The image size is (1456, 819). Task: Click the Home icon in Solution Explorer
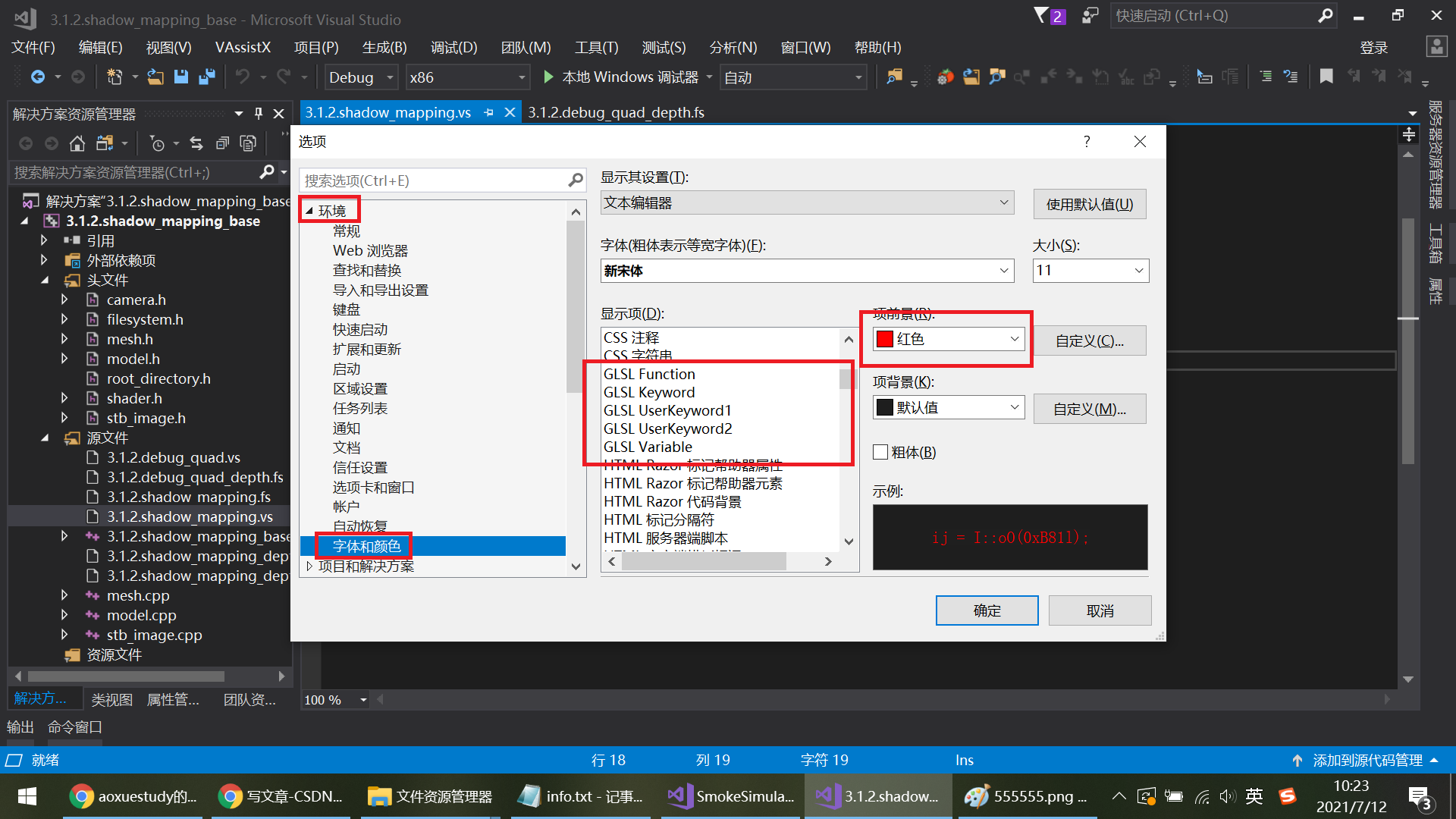click(x=77, y=143)
